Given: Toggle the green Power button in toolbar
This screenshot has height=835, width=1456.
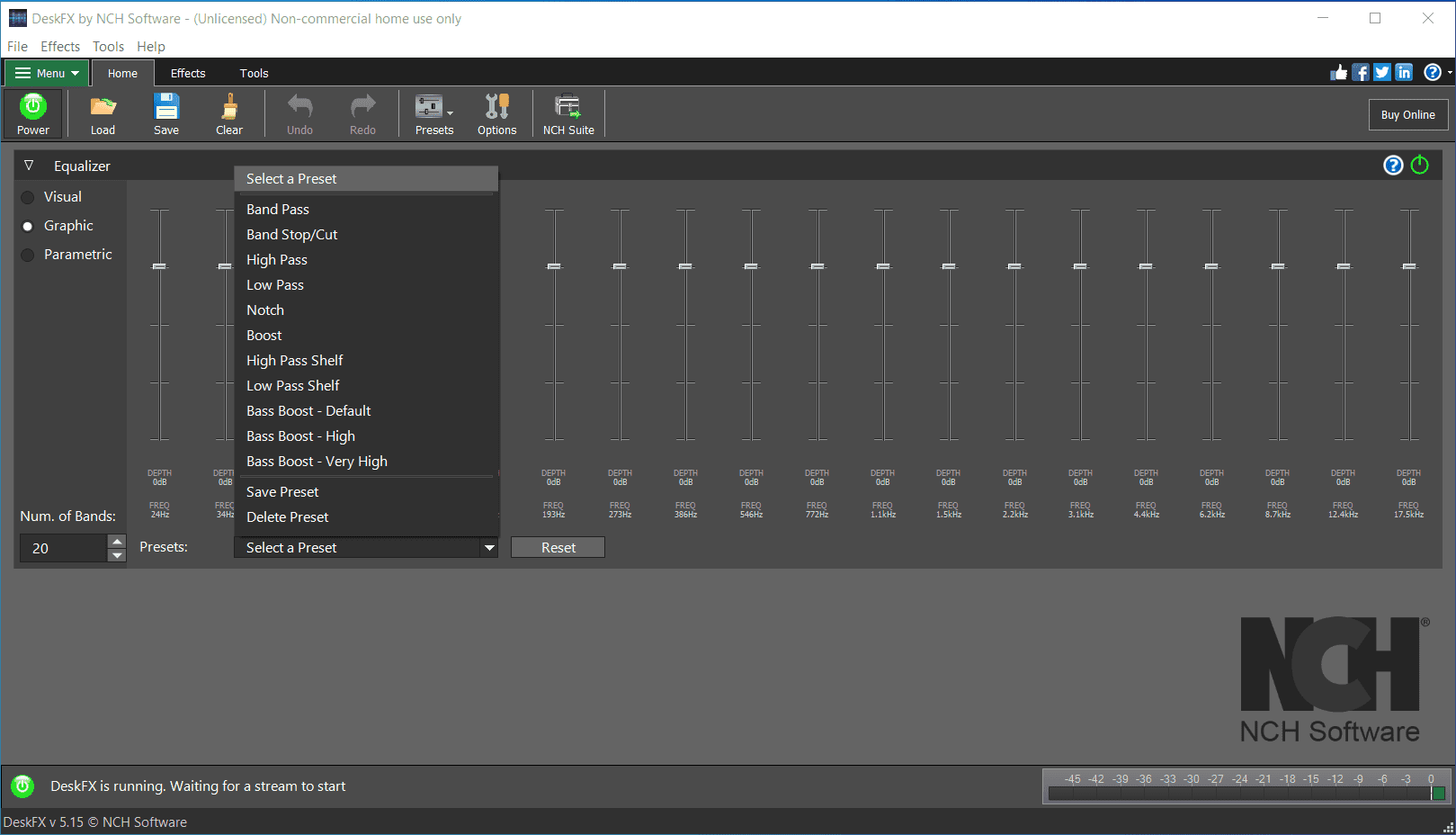Looking at the screenshot, I should (33, 113).
